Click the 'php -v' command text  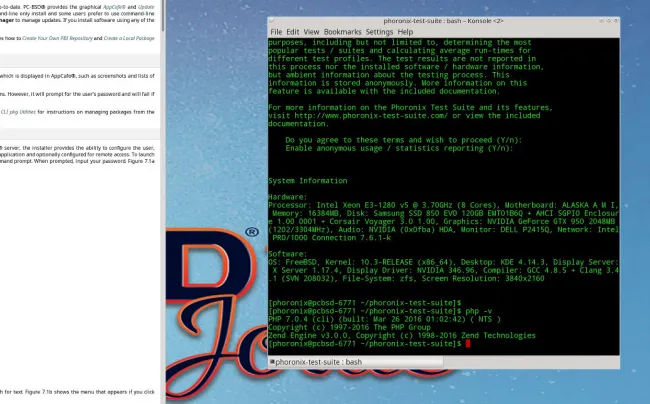tap(479, 311)
